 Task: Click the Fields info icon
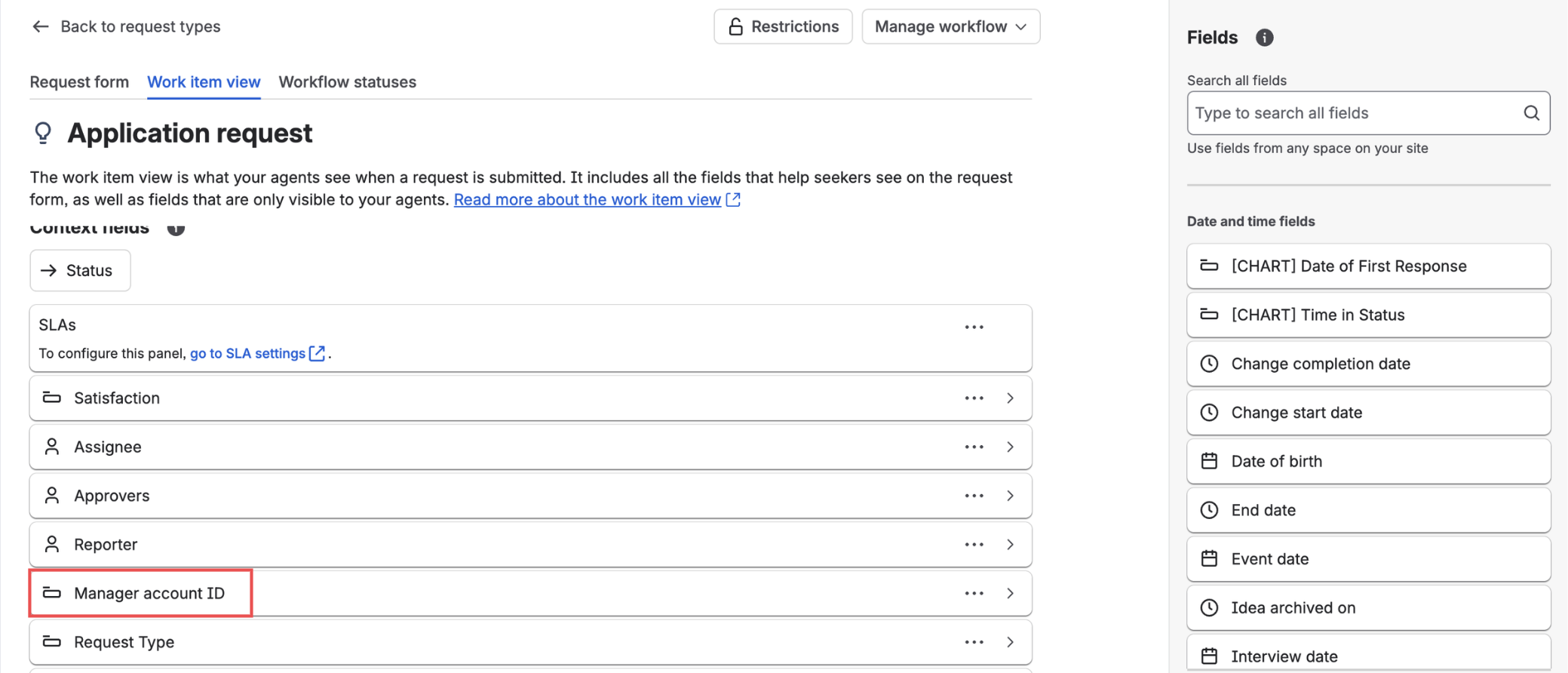(x=1265, y=38)
